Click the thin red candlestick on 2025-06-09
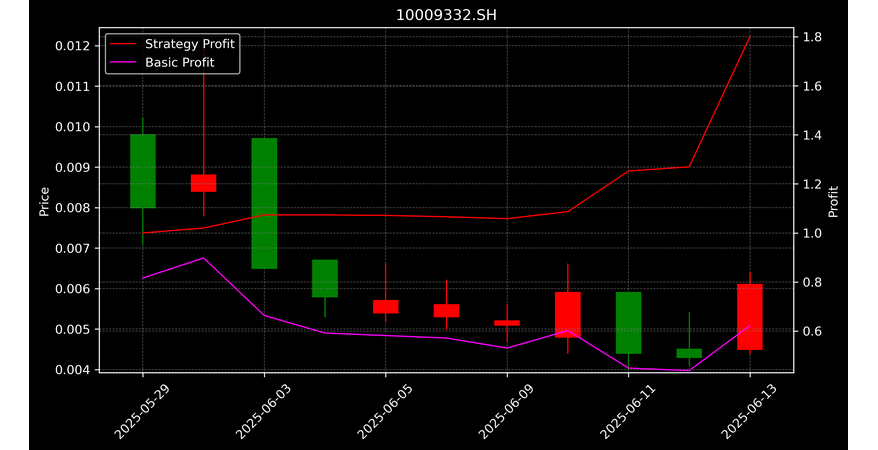The image size is (878, 450). click(x=507, y=323)
